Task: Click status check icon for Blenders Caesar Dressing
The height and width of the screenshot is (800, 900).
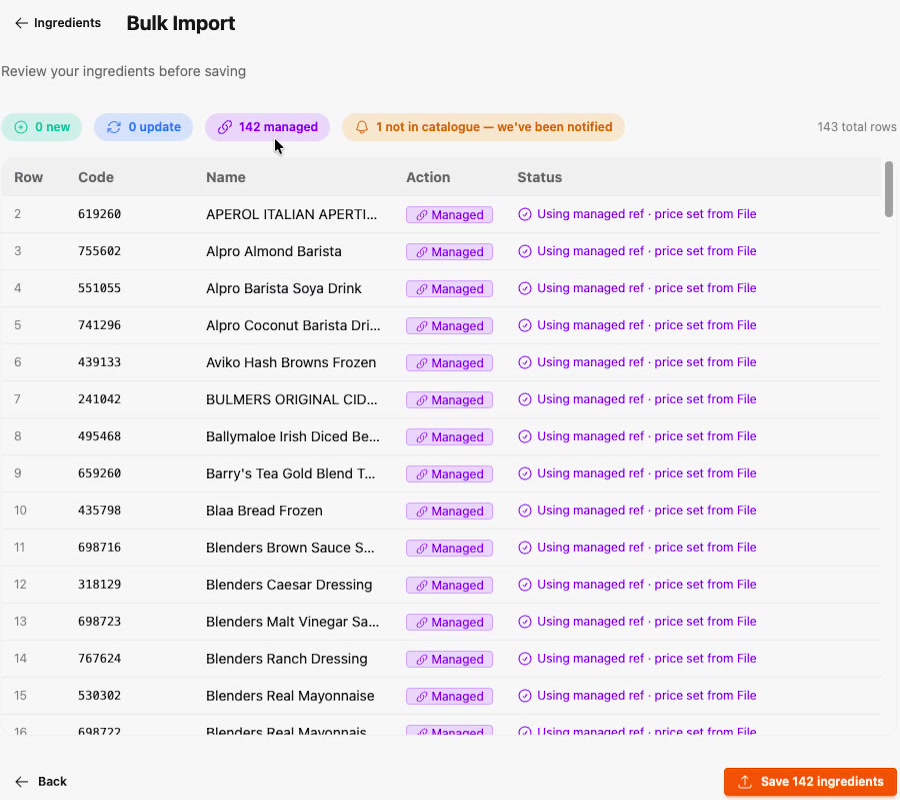Action: coord(525,584)
